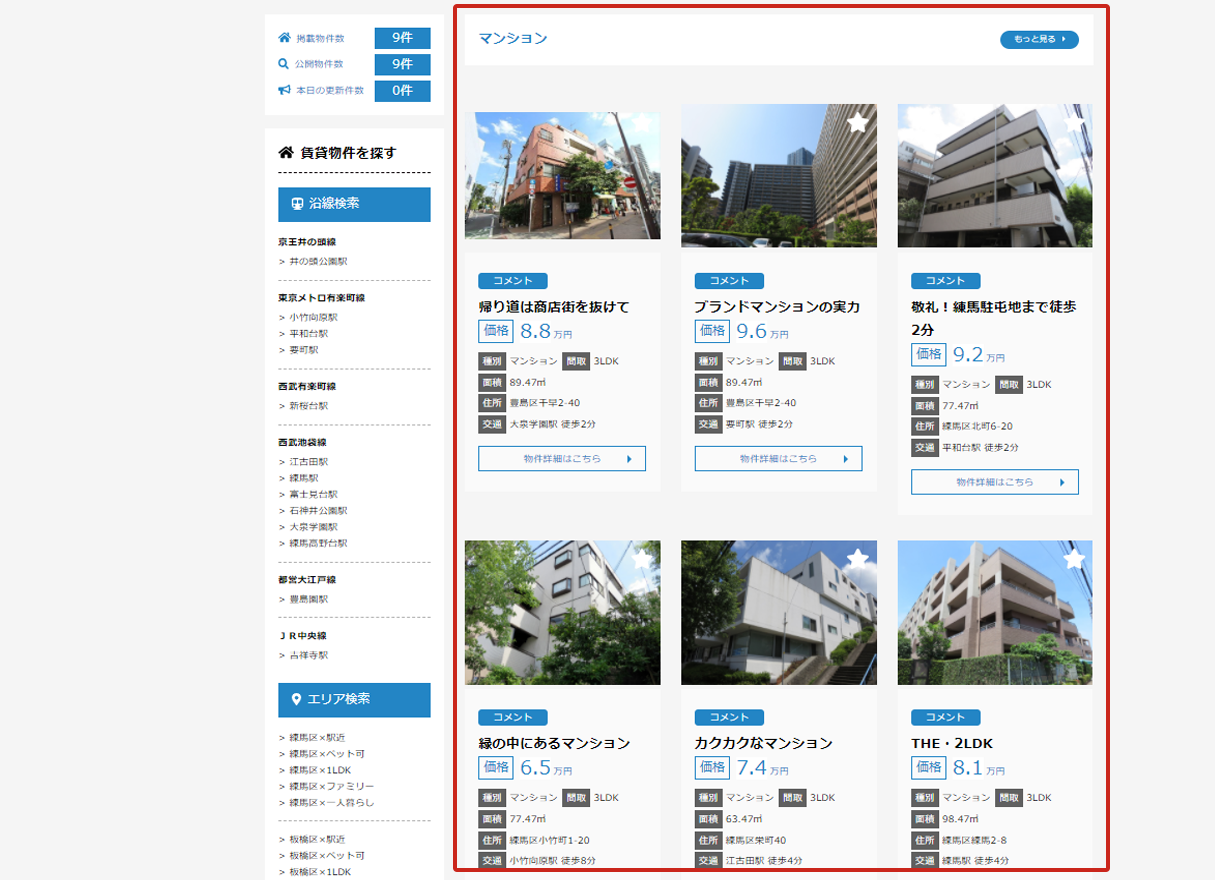
Task: Select 小竹向原駅 station link in sidebar
Action: tap(313, 317)
